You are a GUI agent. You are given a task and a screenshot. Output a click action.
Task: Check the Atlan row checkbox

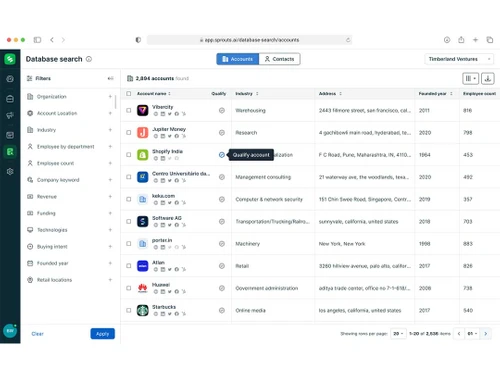tap(129, 266)
